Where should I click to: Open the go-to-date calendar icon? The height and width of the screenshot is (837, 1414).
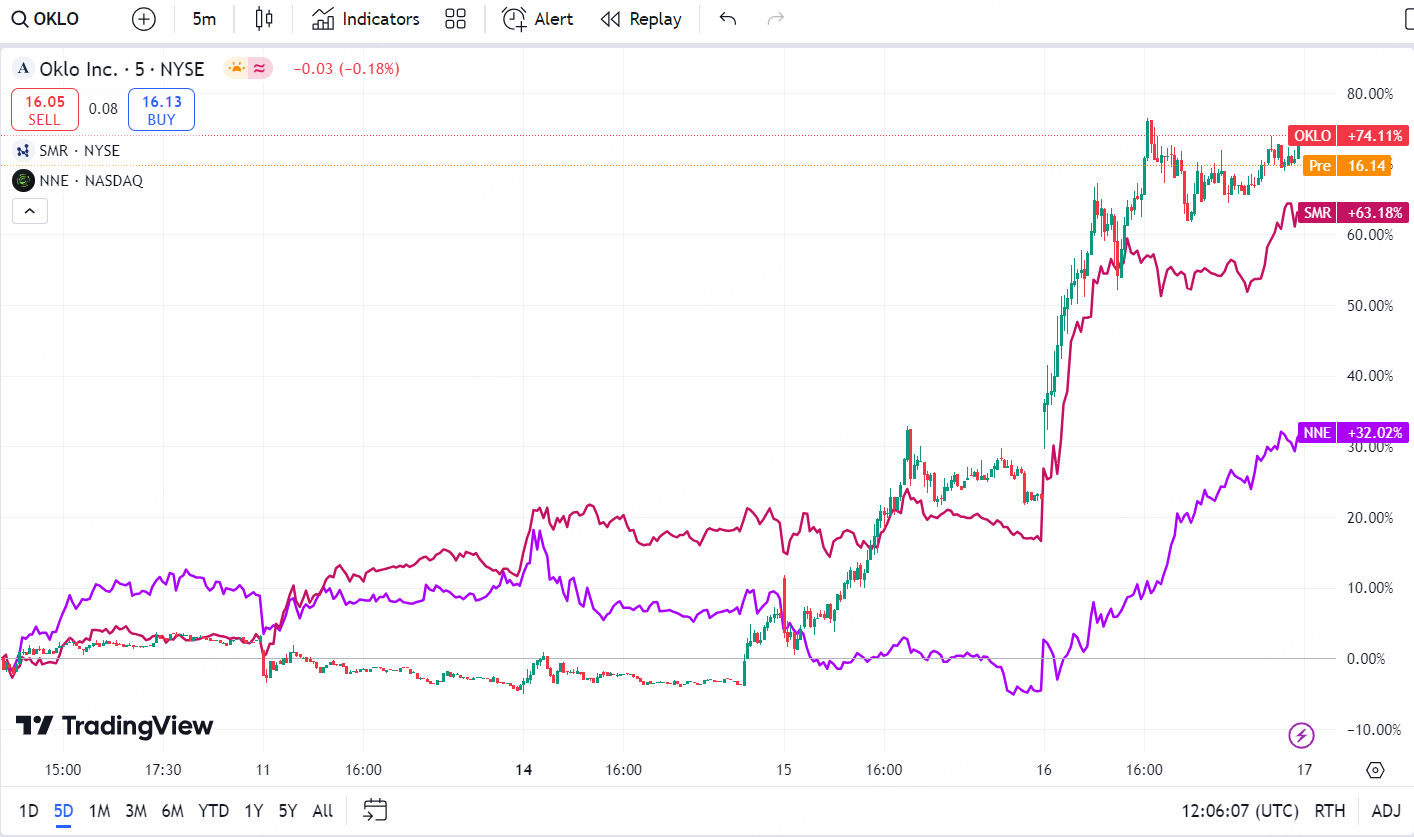375,810
